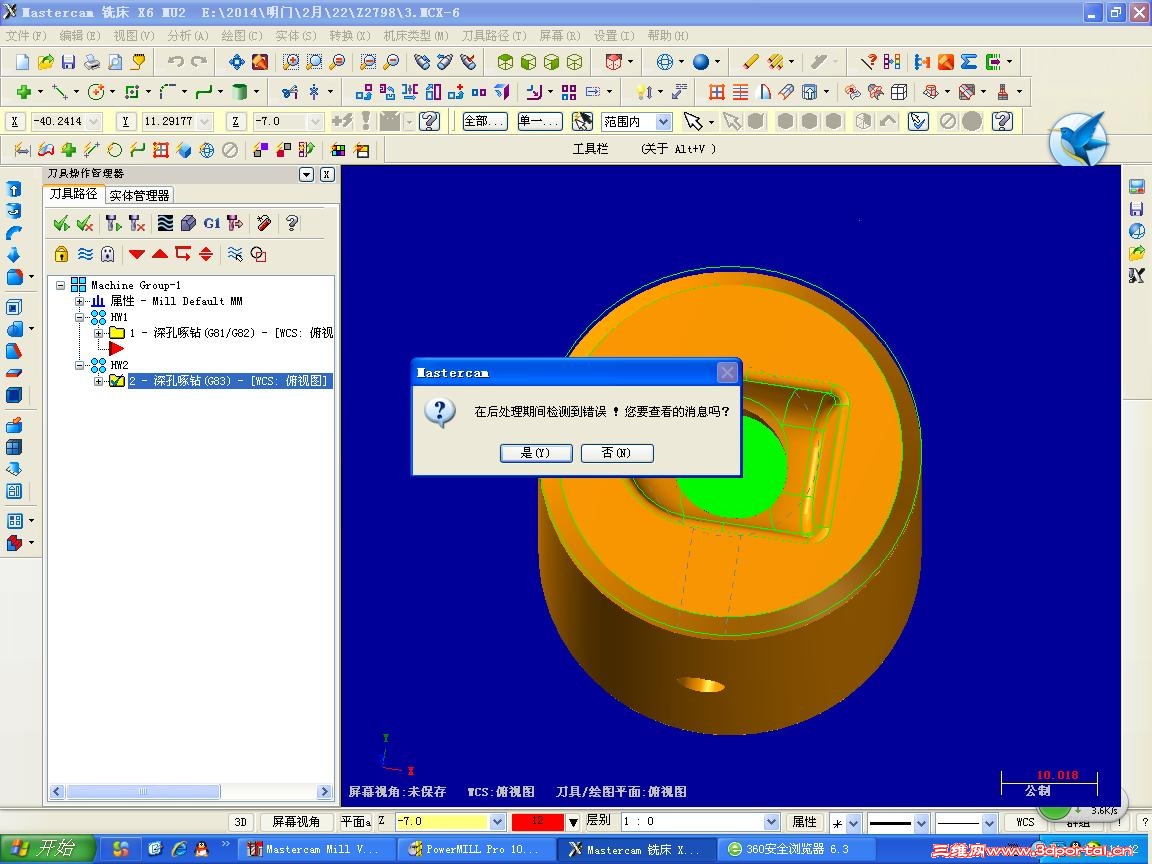The width and height of the screenshot is (1152, 864).
Task: Collapse the HW2 toolpath group
Action: click(79, 365)
